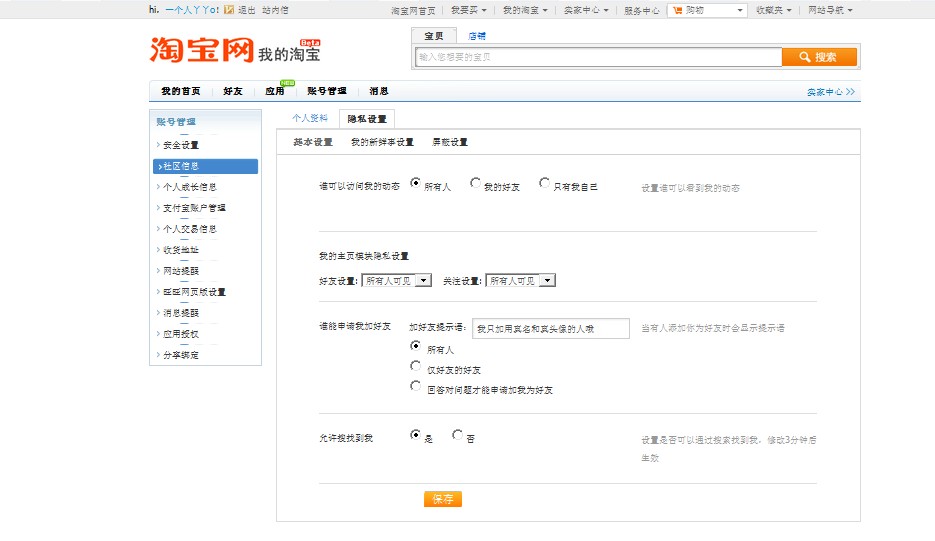Open 淘宝网首页 link
935x541 pixels.
[x=413, y=11]
